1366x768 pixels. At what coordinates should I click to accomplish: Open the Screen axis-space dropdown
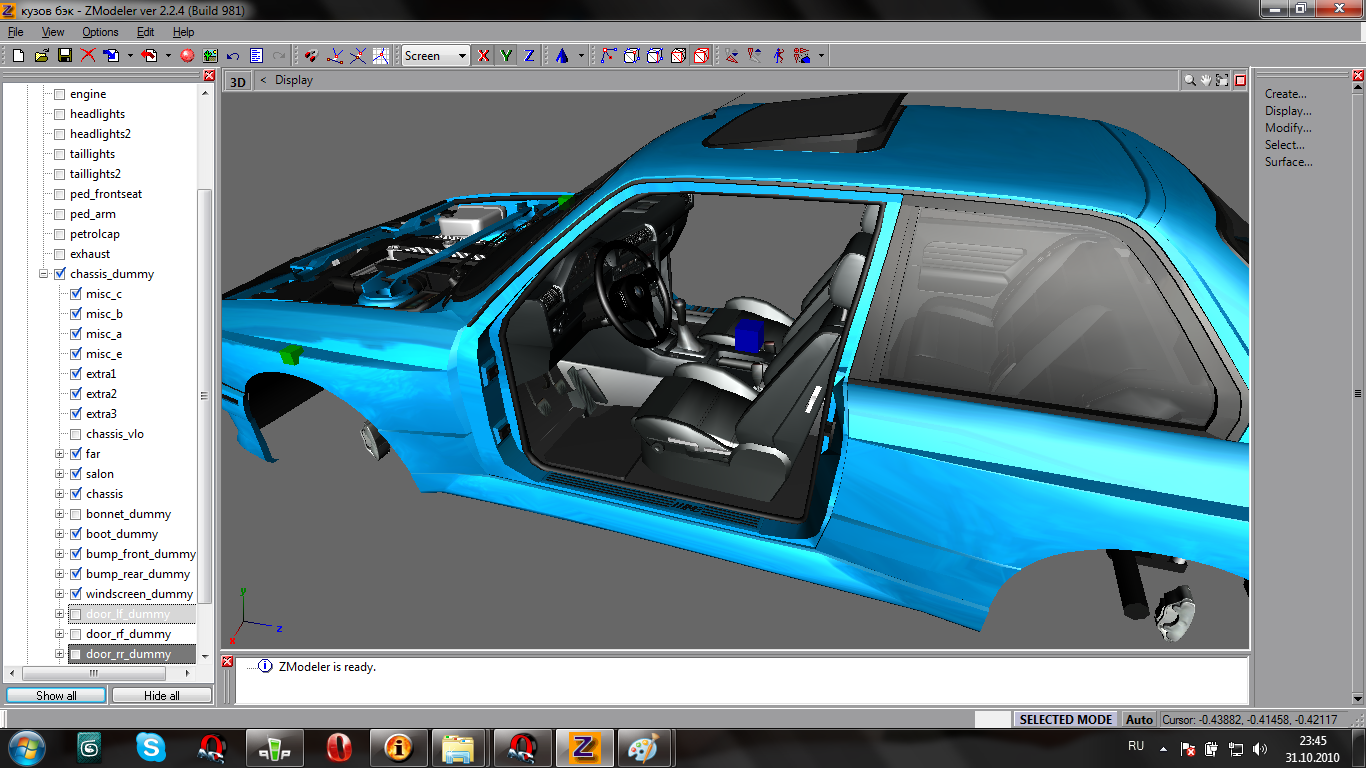tap(462, 56)
